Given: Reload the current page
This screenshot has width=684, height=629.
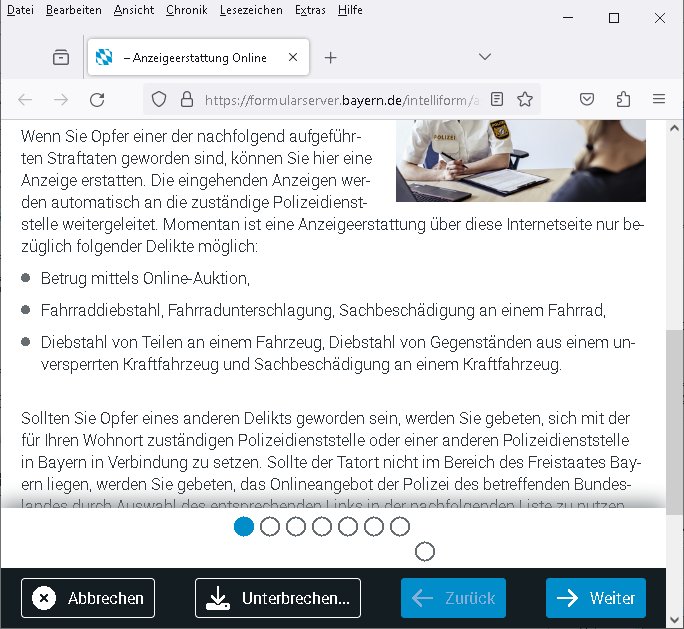Looking at the screenshot, I should [97, 99].
